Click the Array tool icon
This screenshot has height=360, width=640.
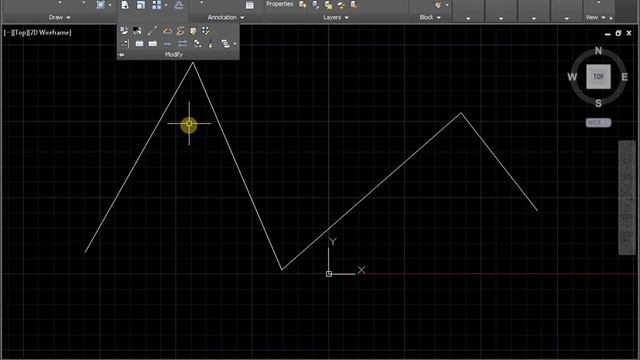156,5
